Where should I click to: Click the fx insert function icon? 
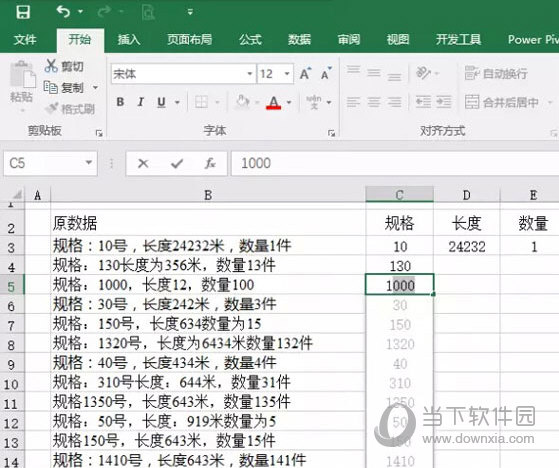pyautogui.click(x=210, y=164)
